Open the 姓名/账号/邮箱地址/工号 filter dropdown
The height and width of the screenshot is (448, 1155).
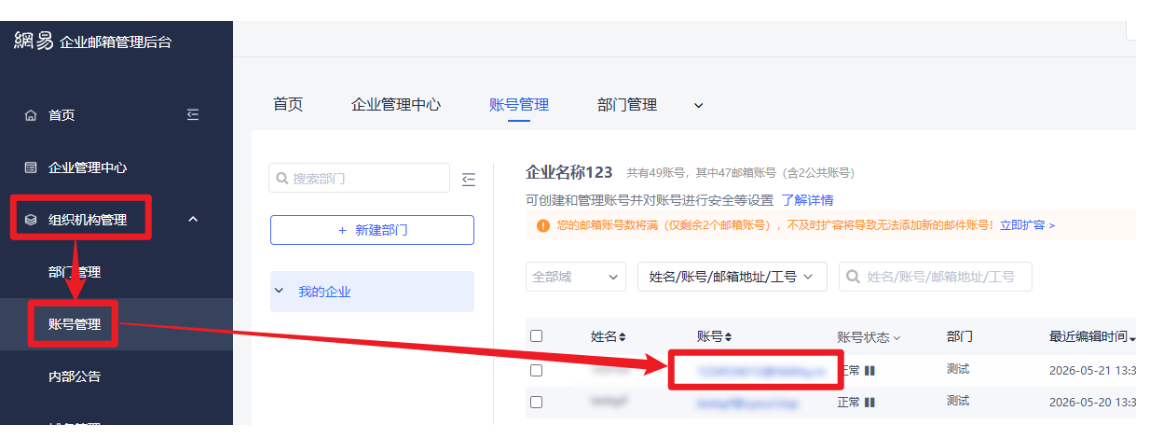[x=732, y=277]
